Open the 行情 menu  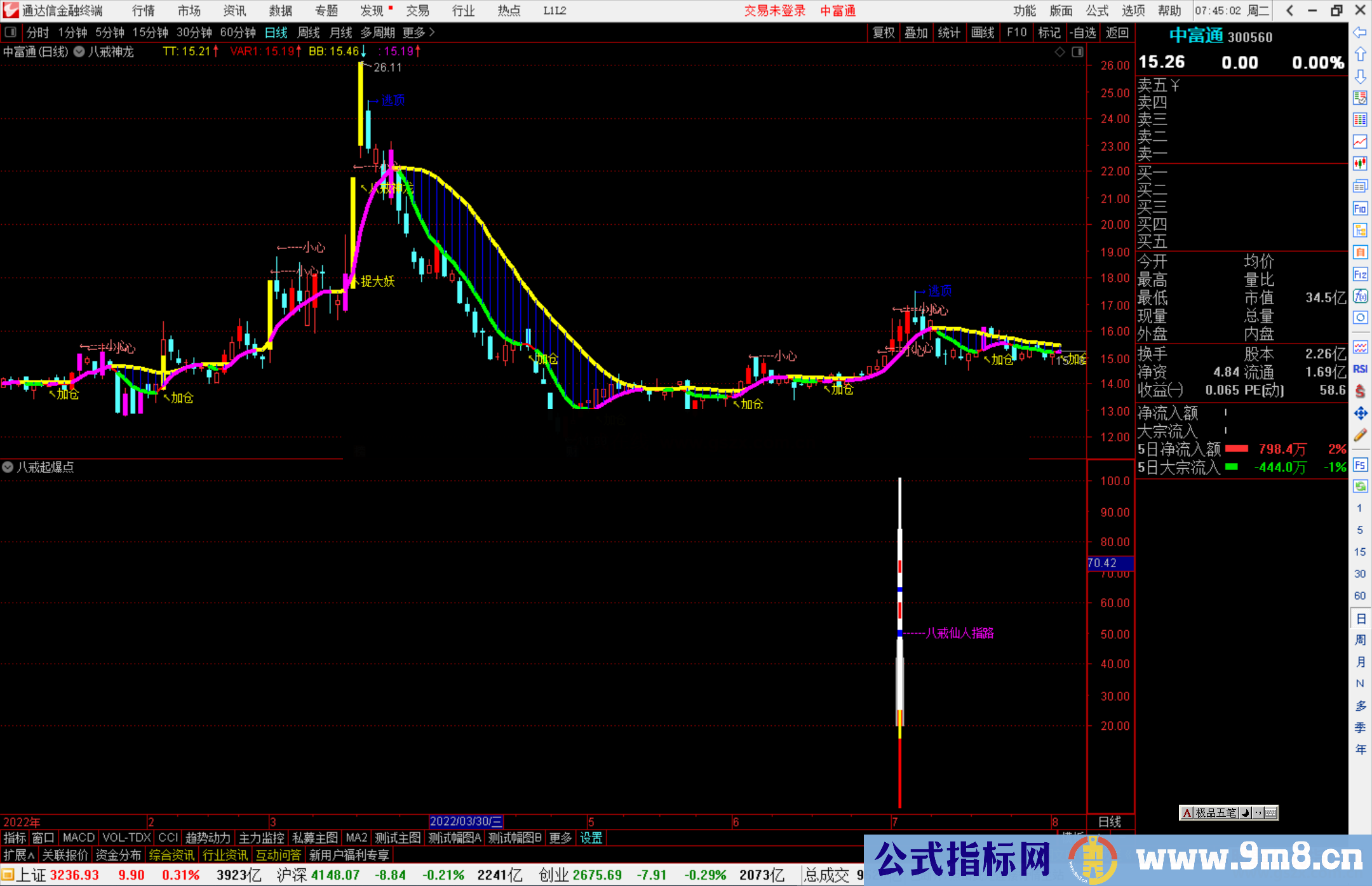pyautogui.click(x=144, y=11)
